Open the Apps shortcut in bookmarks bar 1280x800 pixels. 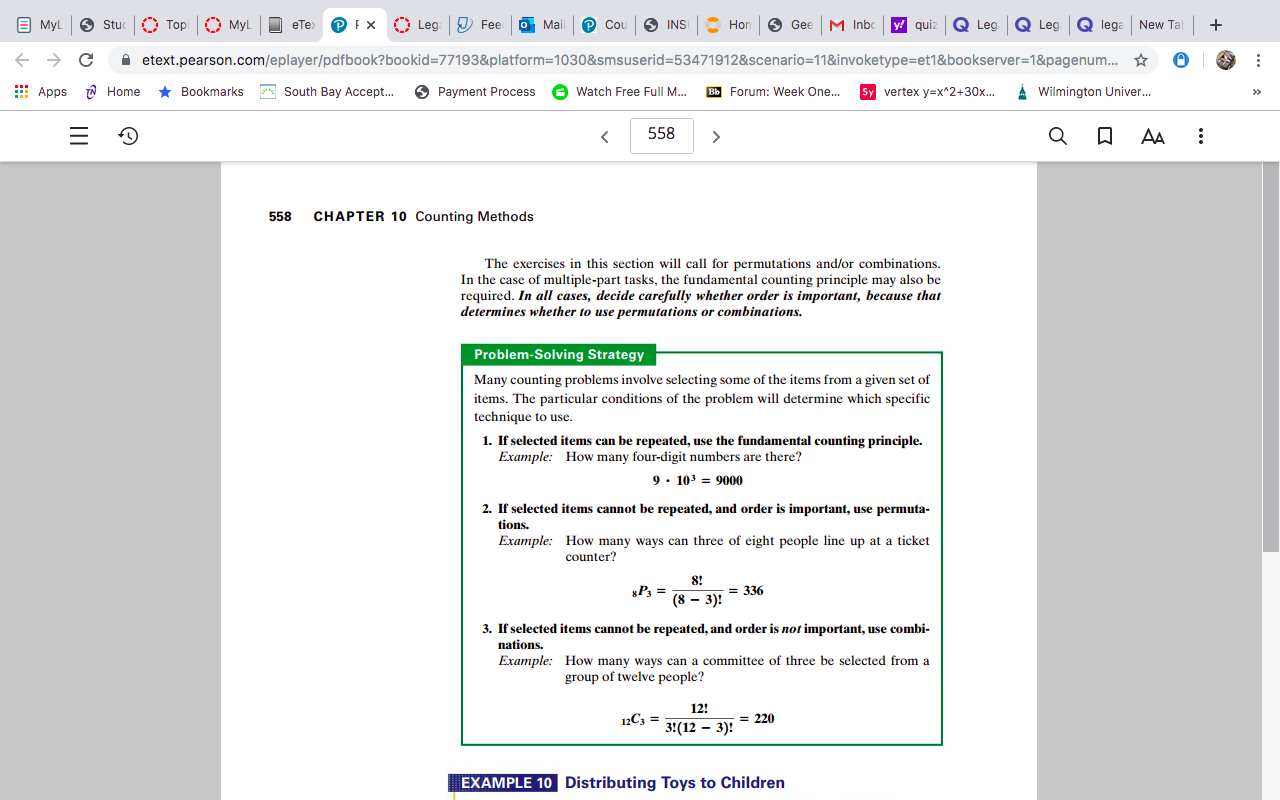pos(40,92)
